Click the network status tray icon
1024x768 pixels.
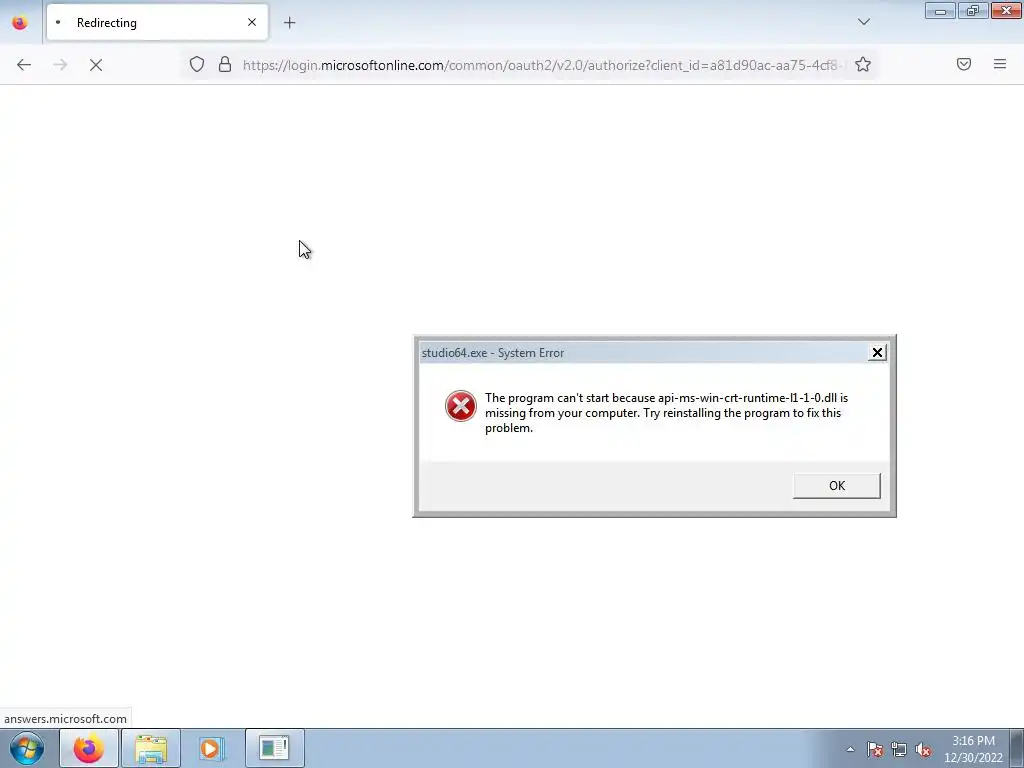[899, 750]
